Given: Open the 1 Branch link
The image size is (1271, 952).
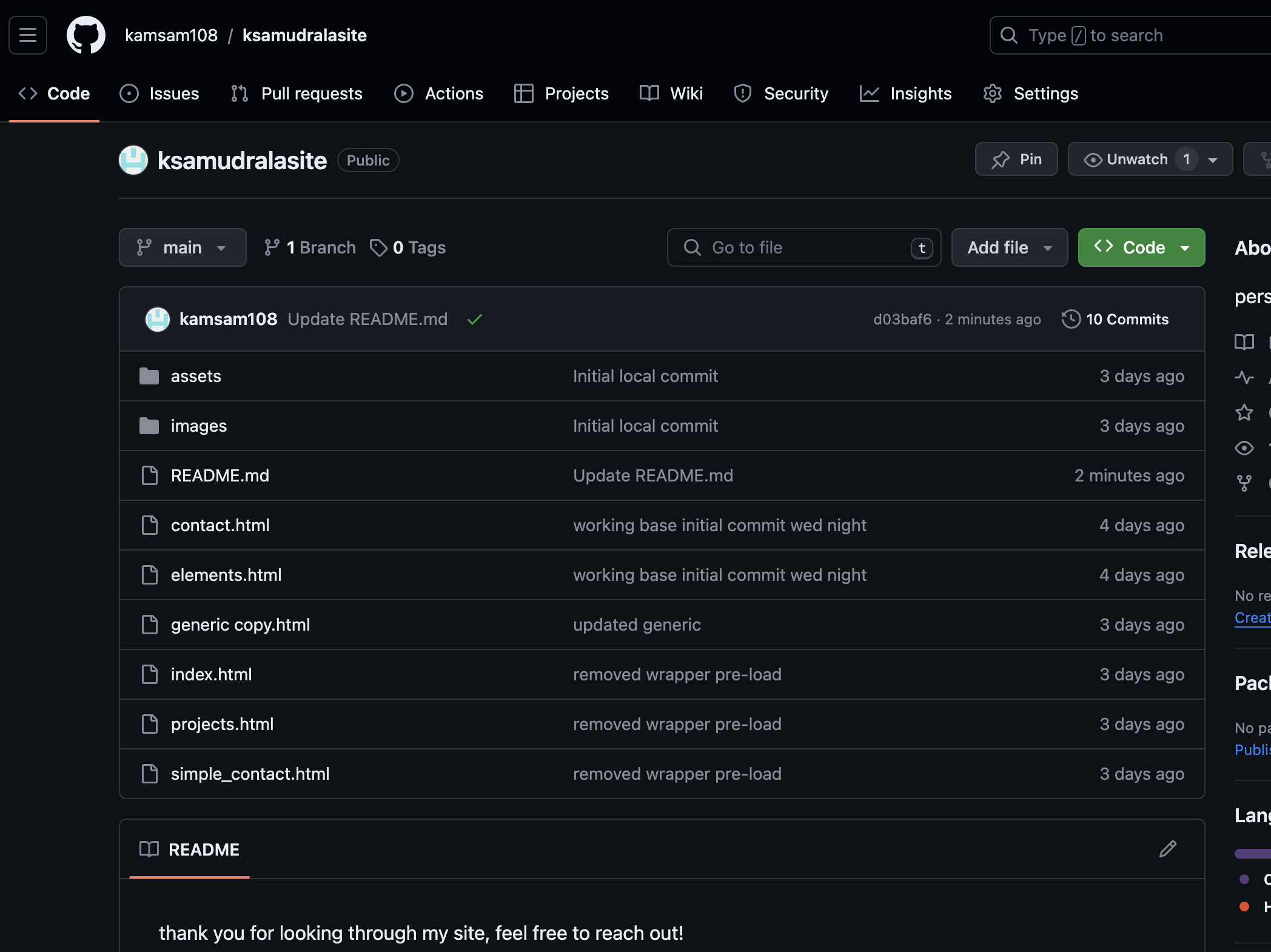Looking at the screenshot, I should click(310, 247).
